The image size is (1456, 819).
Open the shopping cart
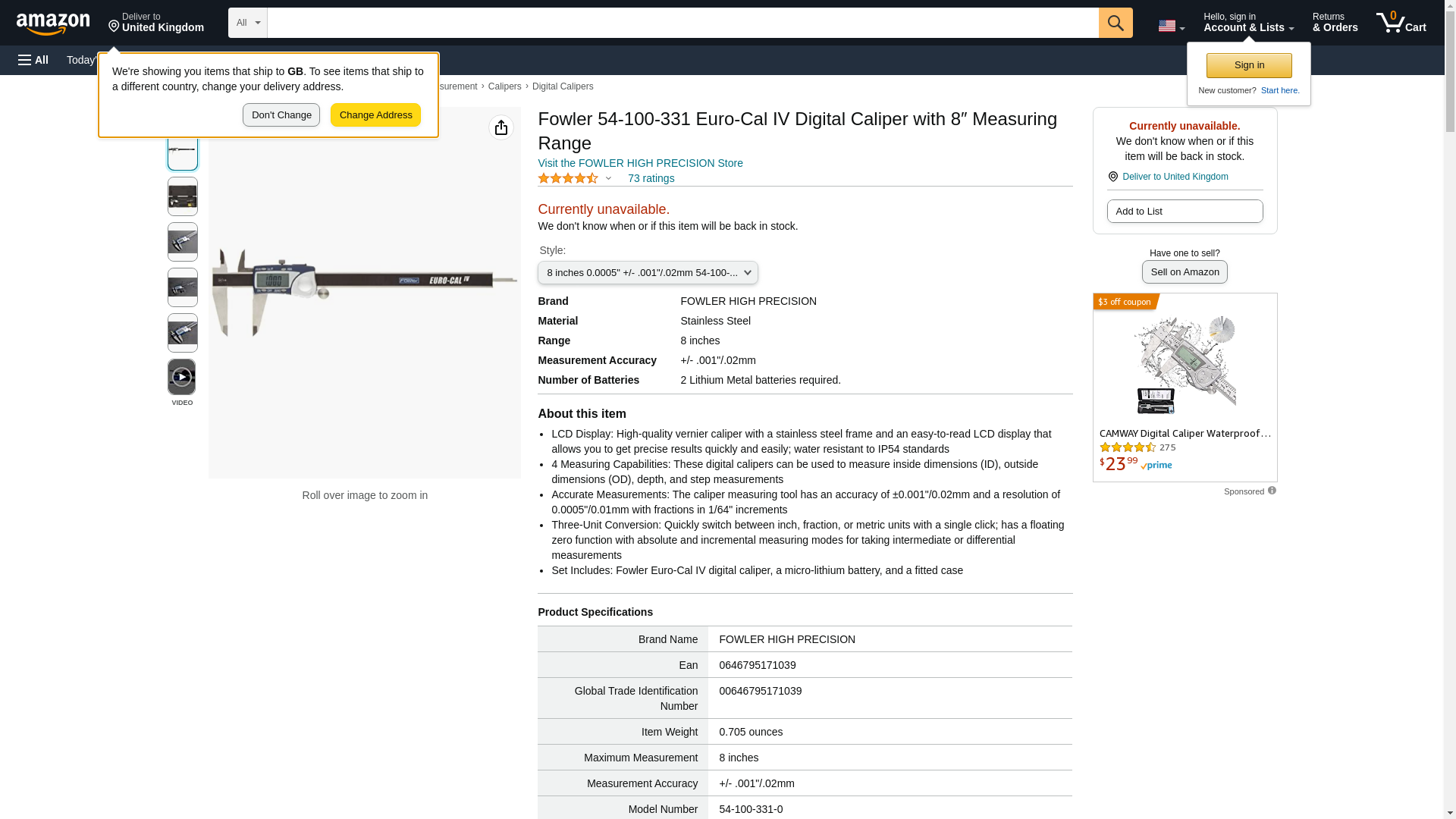pos(1401,23)
